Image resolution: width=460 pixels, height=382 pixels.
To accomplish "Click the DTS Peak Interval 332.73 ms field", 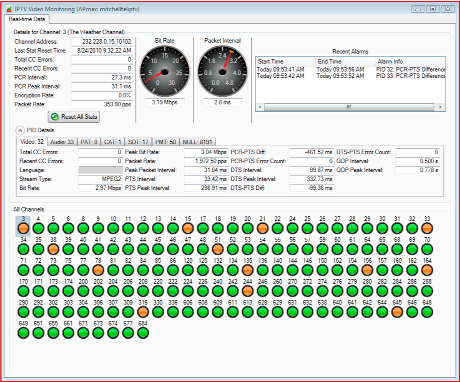I will pos(312,179).
